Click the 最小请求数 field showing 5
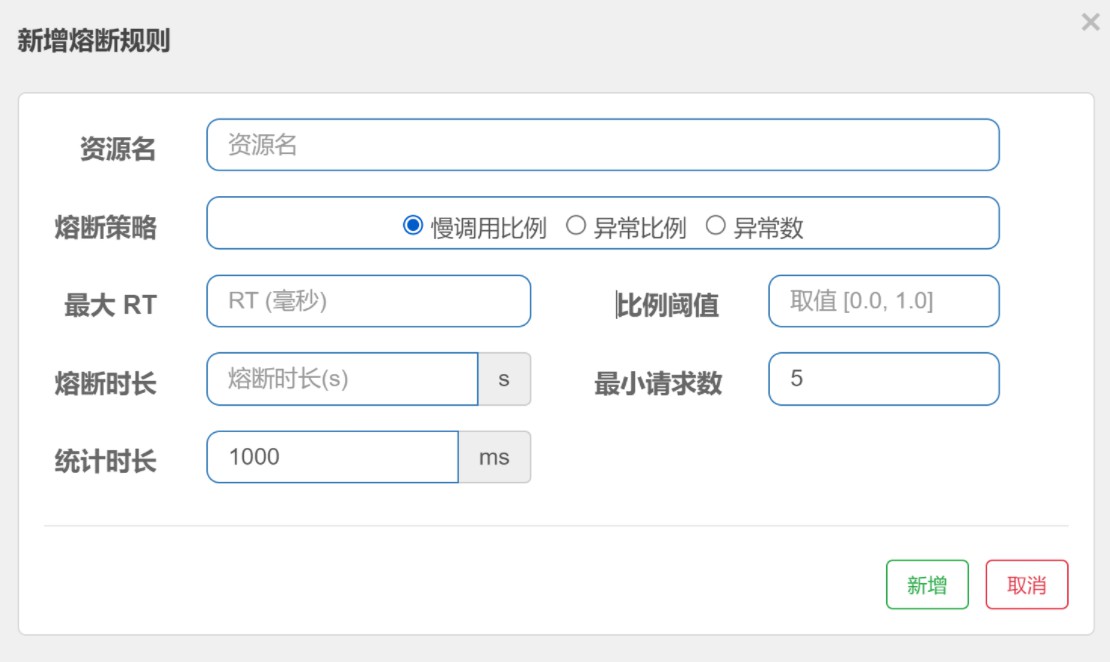 pyautogui.click(x=883, y=379)
